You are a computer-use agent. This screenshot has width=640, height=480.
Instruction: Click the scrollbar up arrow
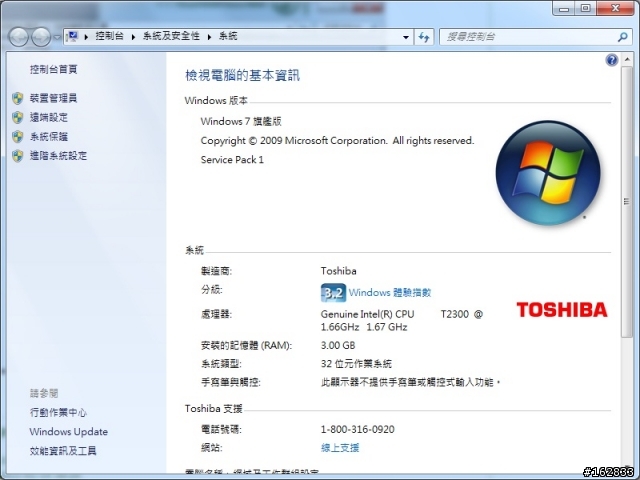click(x=627, y=60)
